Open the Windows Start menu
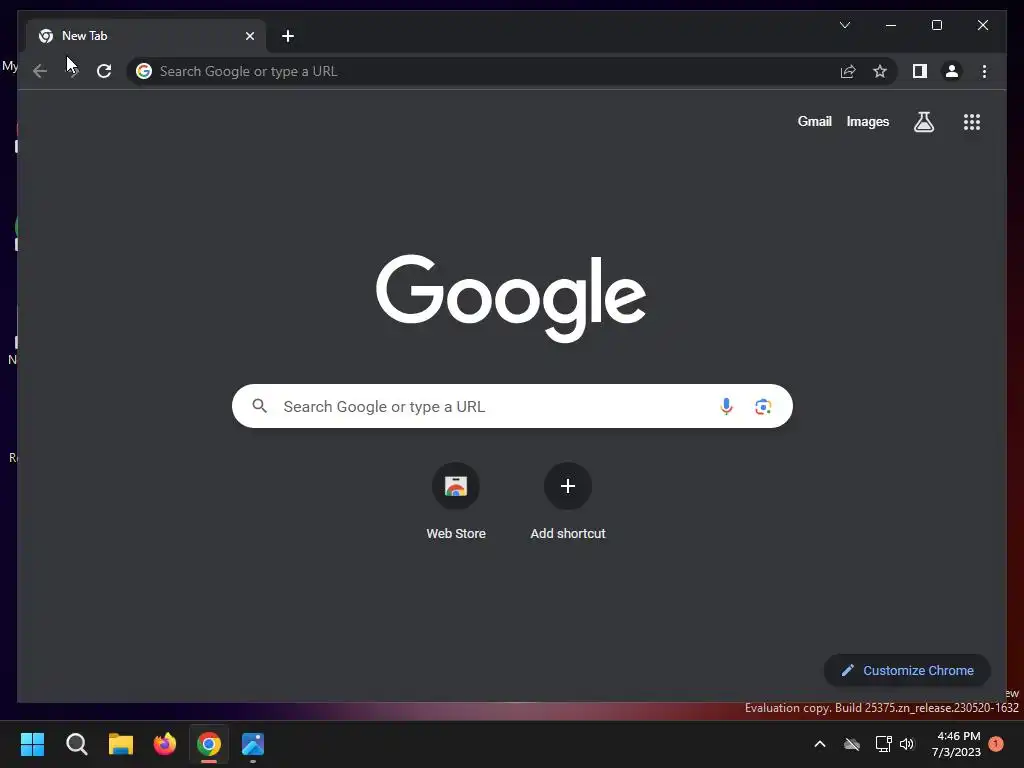 click(32, 744)
